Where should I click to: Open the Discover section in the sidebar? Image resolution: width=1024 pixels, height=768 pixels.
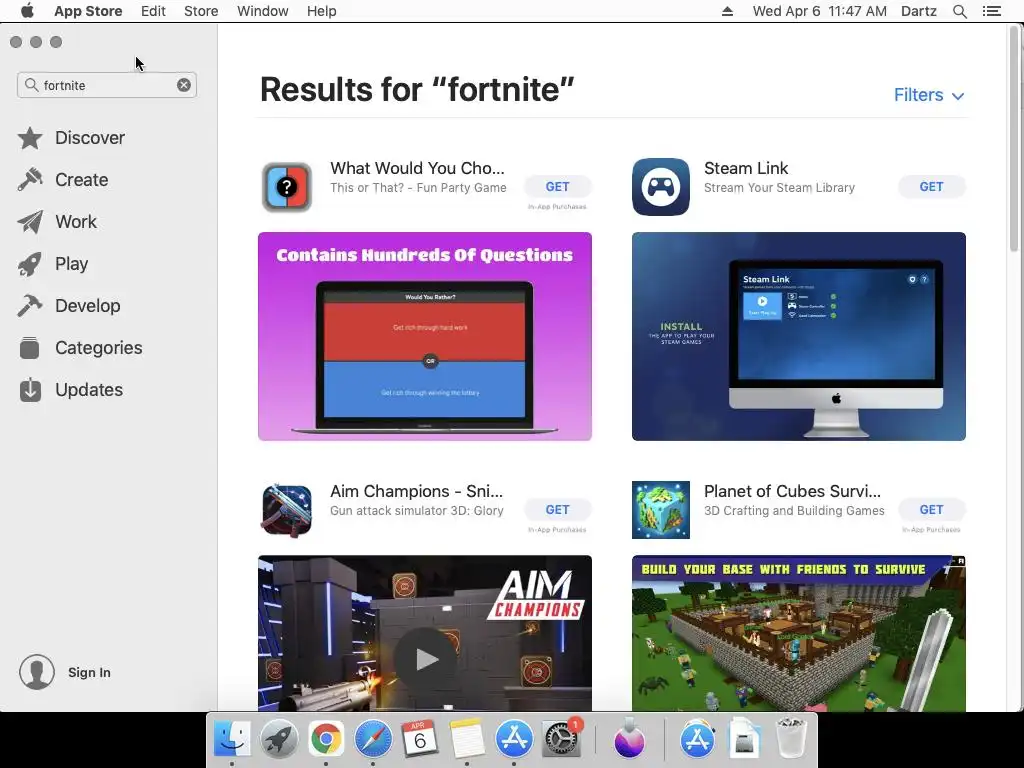[72, 138]
